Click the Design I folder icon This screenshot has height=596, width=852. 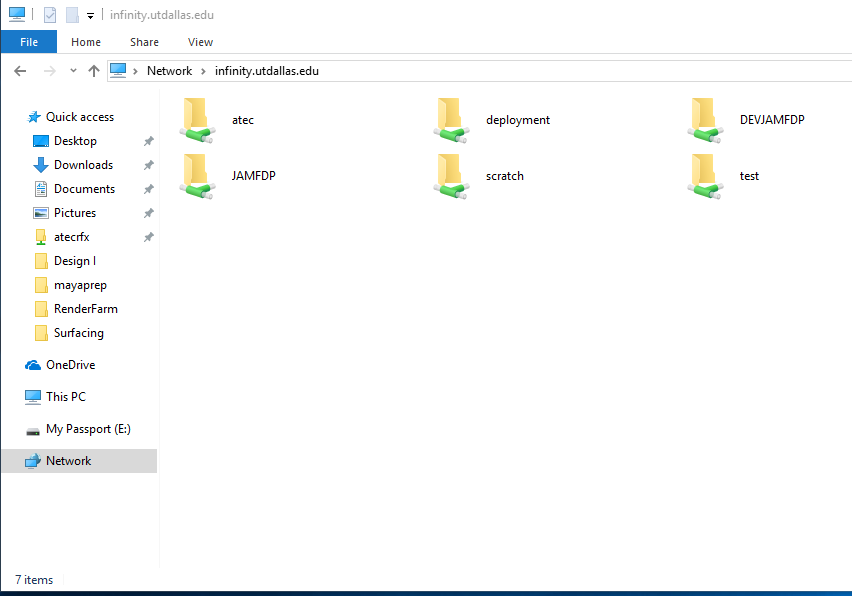(x=41, y=261)
